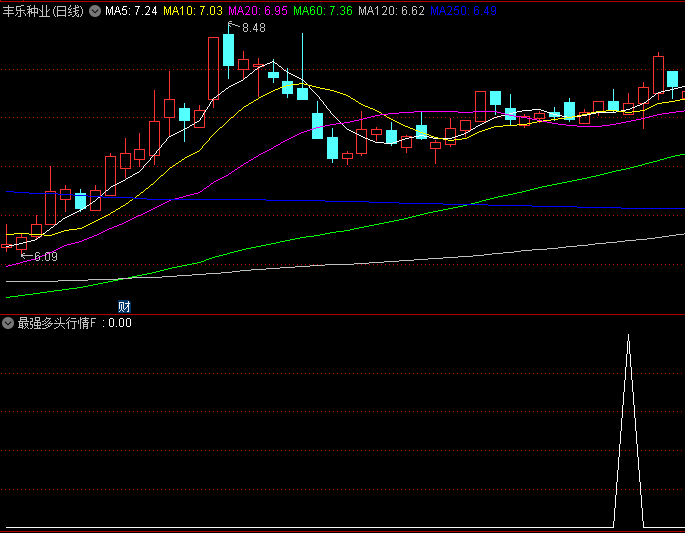
Task: Select the MA20: 6.95 label
Action: pos(258,11)
